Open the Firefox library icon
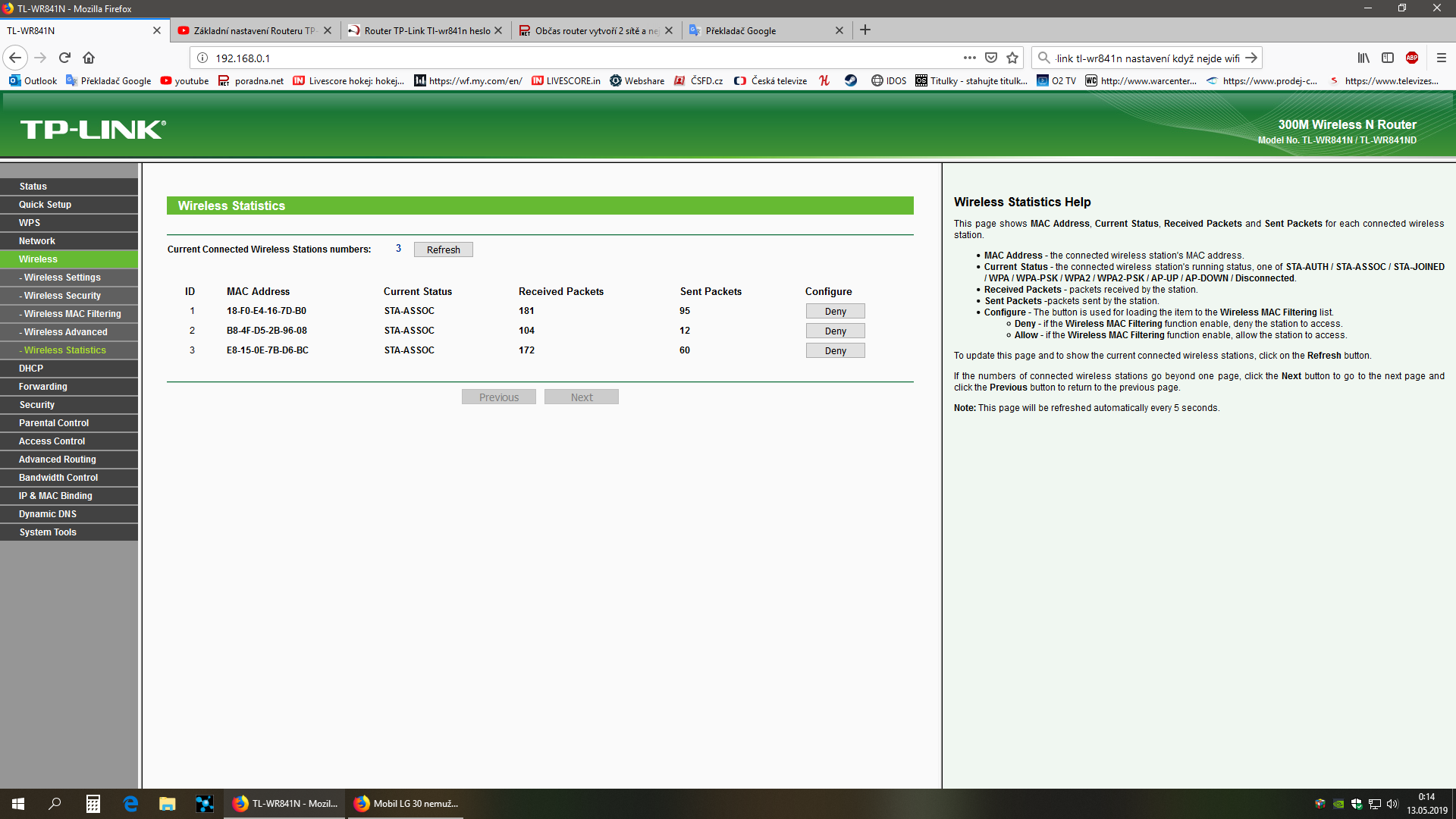The width and height of the screenshot is (1456, 819). [1363, 58]
